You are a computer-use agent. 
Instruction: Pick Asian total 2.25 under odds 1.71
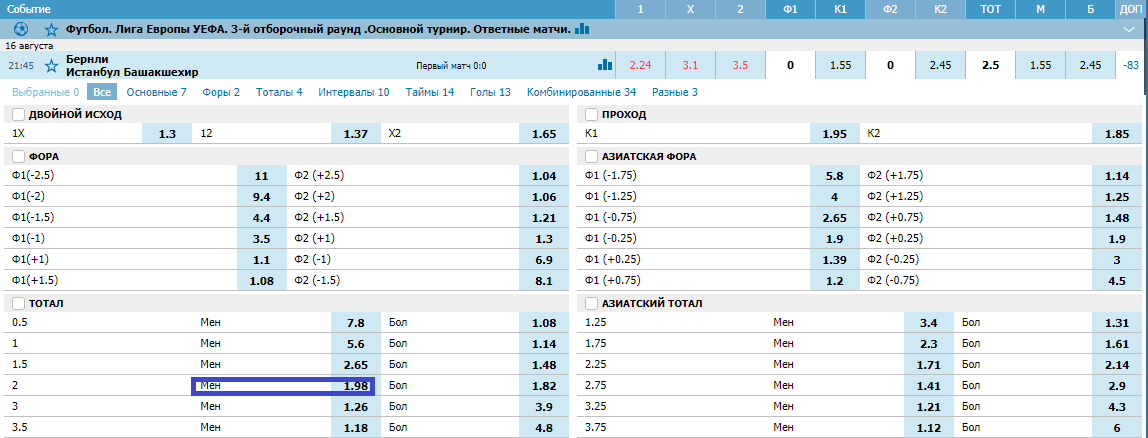(x=928, y=364)
